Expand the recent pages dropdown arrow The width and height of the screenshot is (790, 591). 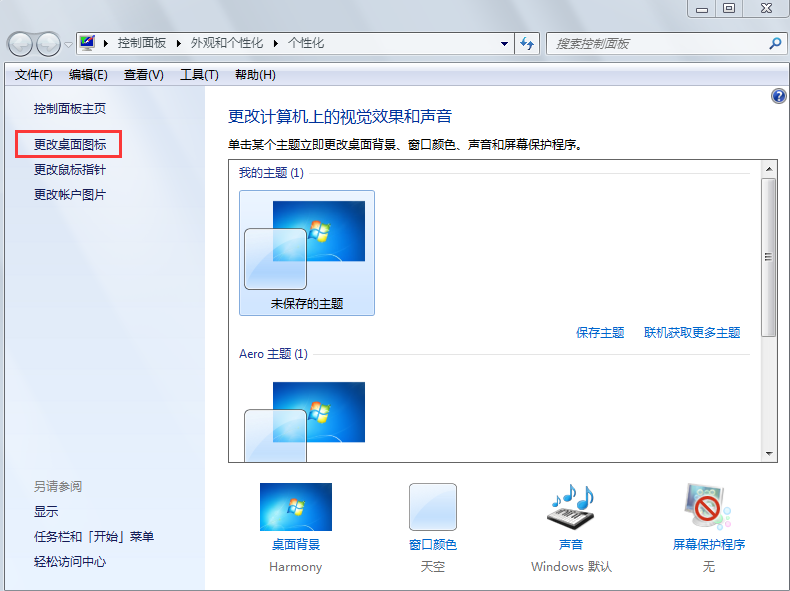(68, 44)
